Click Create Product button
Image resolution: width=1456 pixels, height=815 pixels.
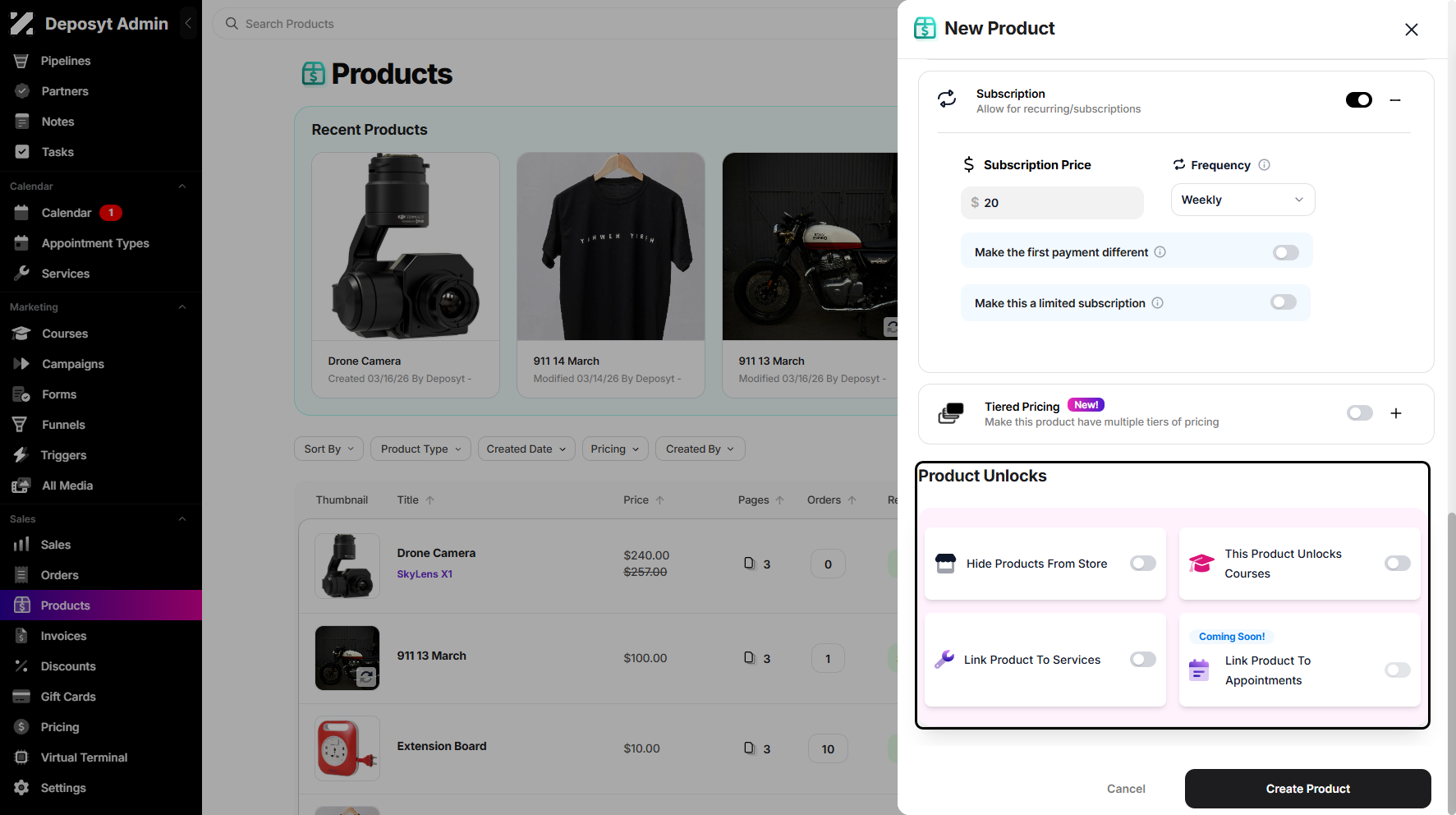tap(1307, 789)
